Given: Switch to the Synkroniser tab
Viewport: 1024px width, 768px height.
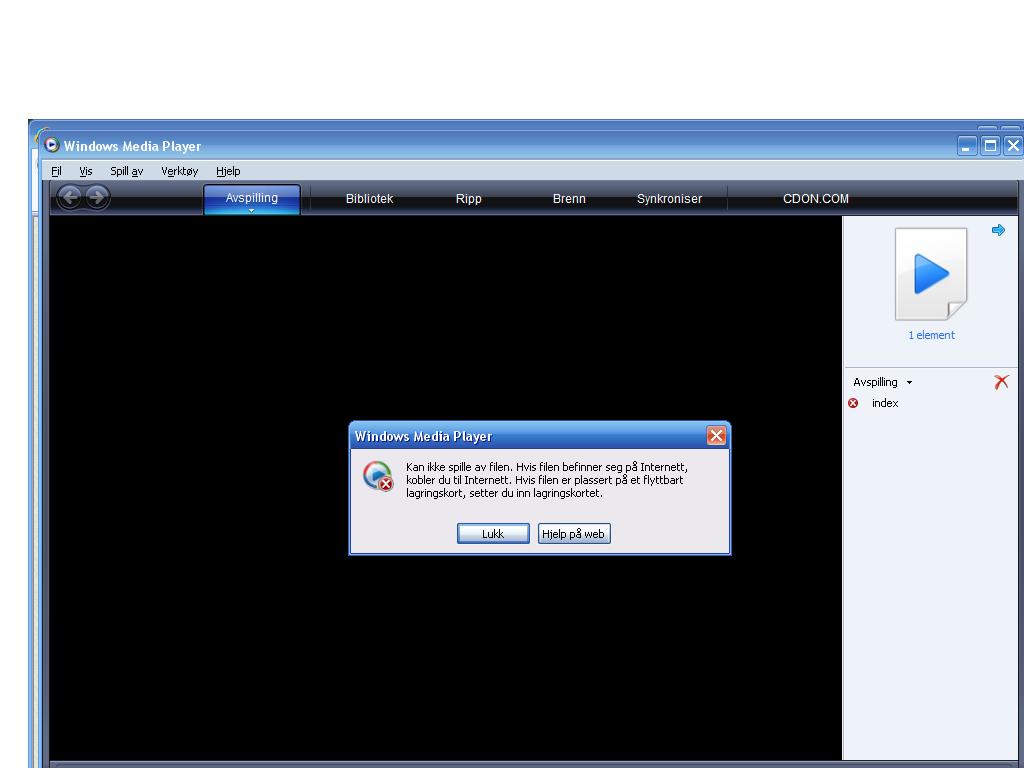Looking at the screenshot, I should [669, 199].
